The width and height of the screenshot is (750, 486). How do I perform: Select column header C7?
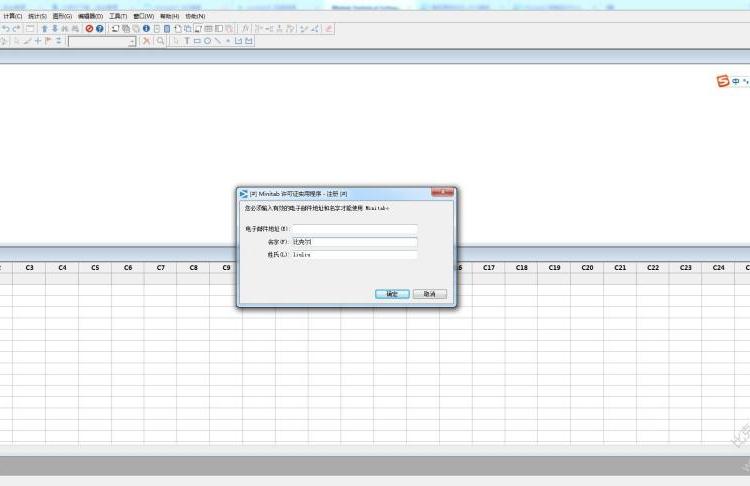[x=161, y=268]
